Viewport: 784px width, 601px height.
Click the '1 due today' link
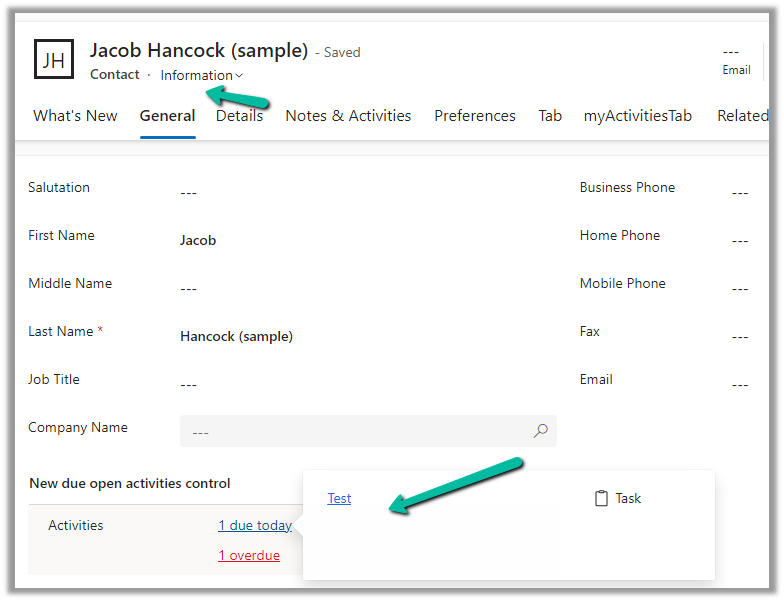(x=255, y=525)
